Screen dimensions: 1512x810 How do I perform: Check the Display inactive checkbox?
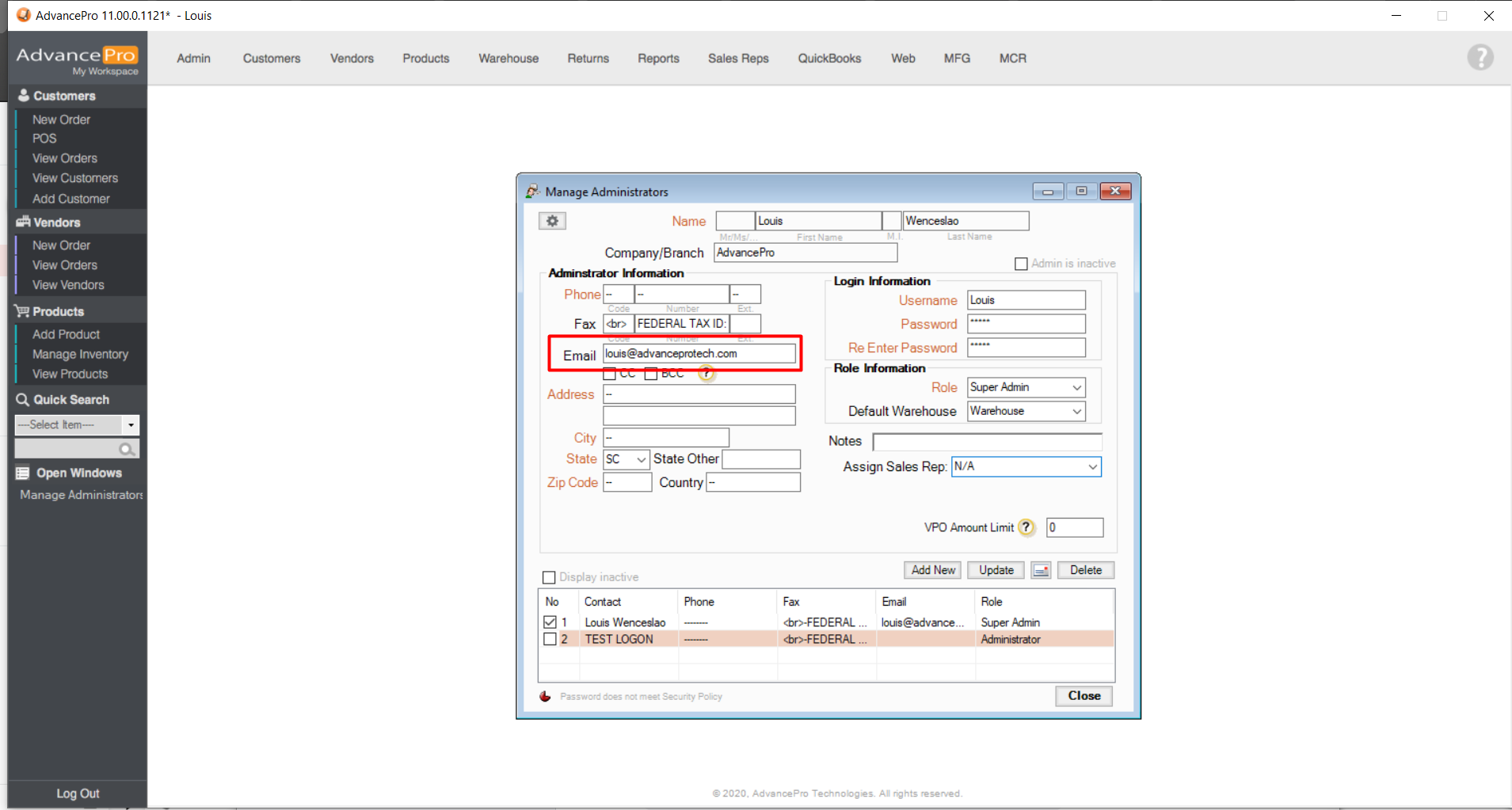[549, 577]
